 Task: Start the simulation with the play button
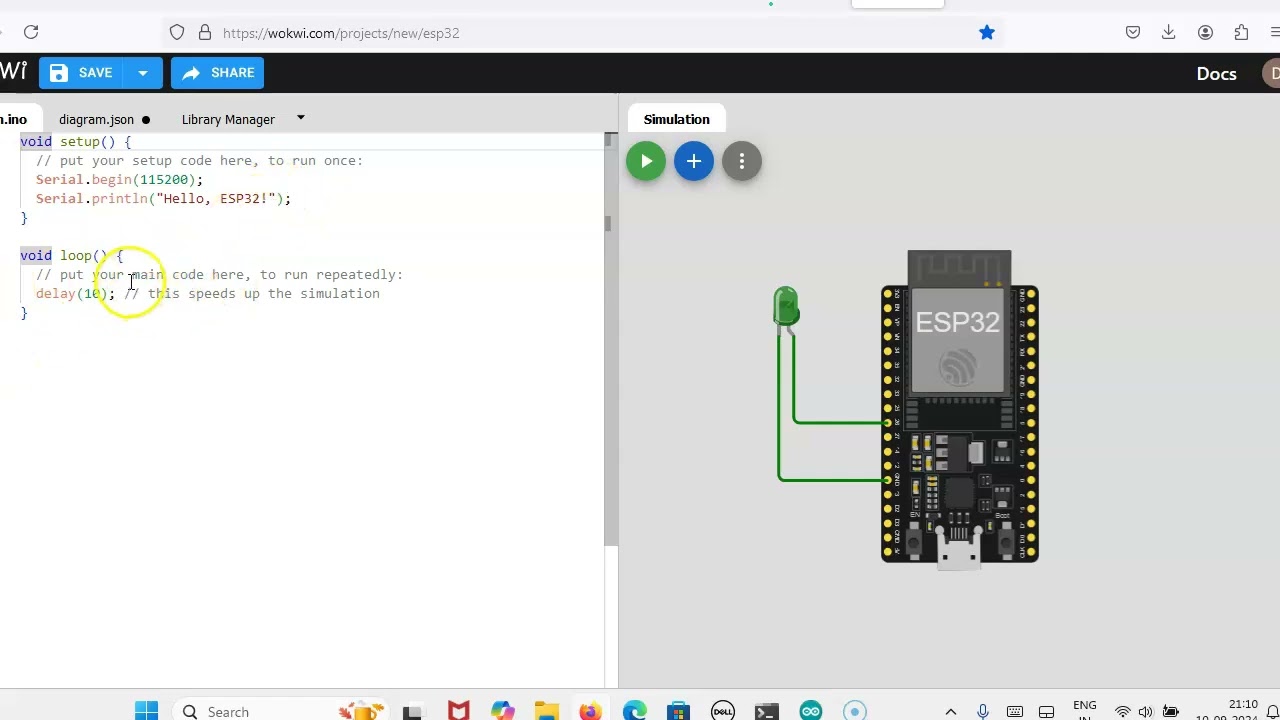click(646, 161)
